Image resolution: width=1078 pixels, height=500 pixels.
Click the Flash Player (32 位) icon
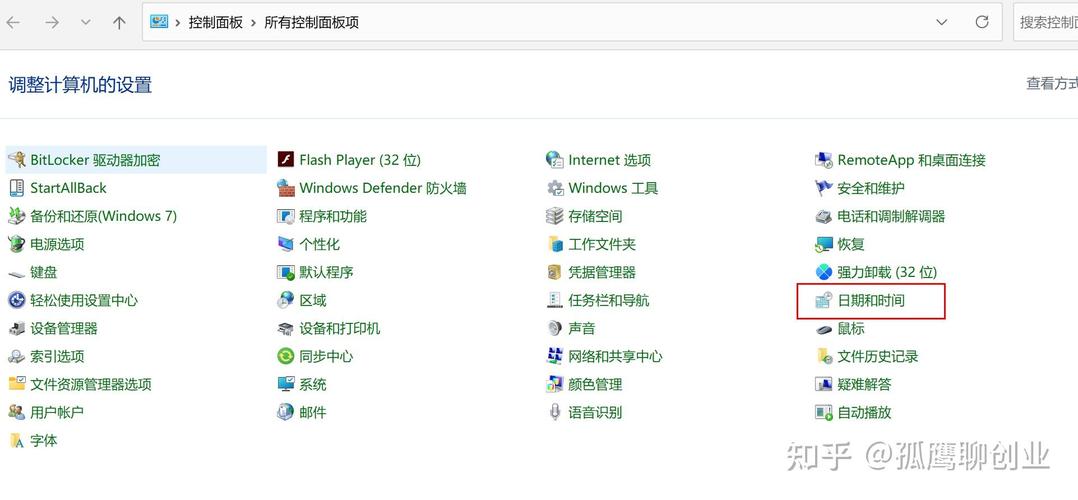(x=285, y=160)
